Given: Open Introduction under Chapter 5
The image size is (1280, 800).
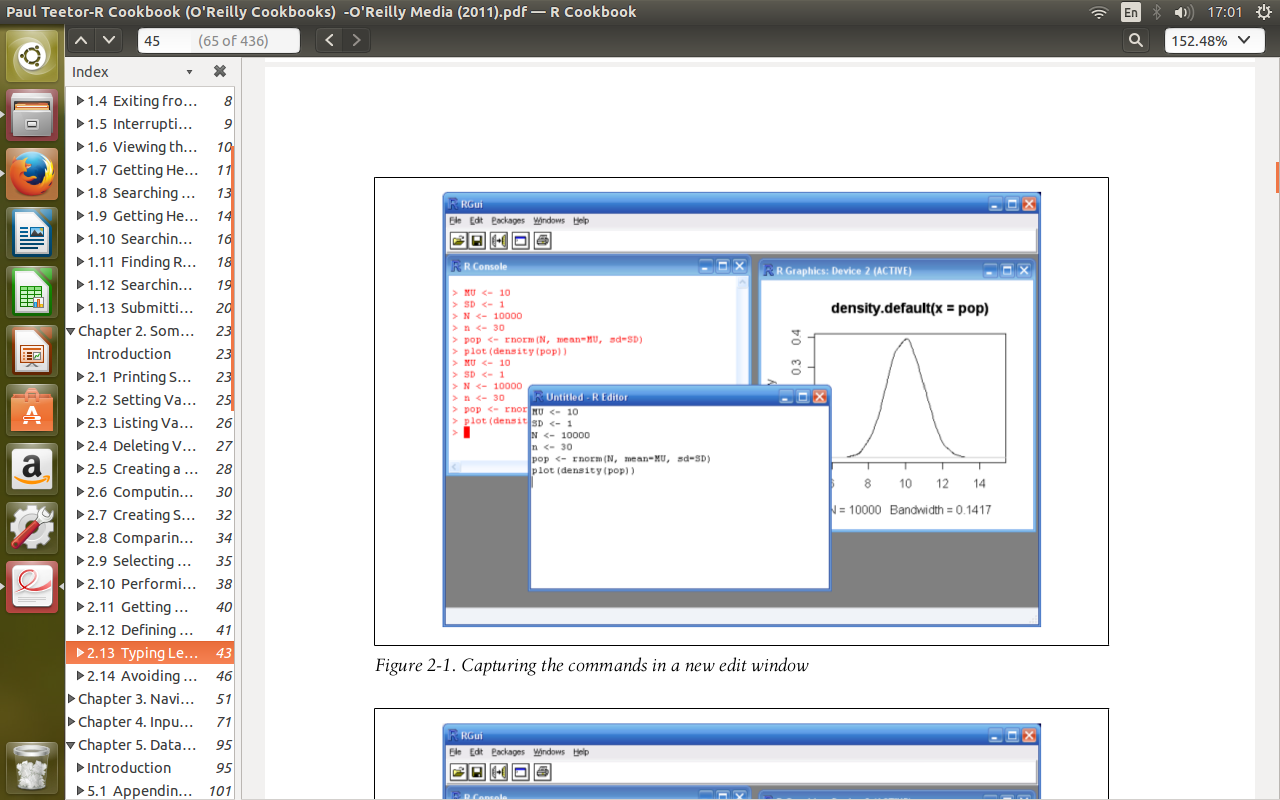Looking at the screenshot, I should [x=150, y=768].
